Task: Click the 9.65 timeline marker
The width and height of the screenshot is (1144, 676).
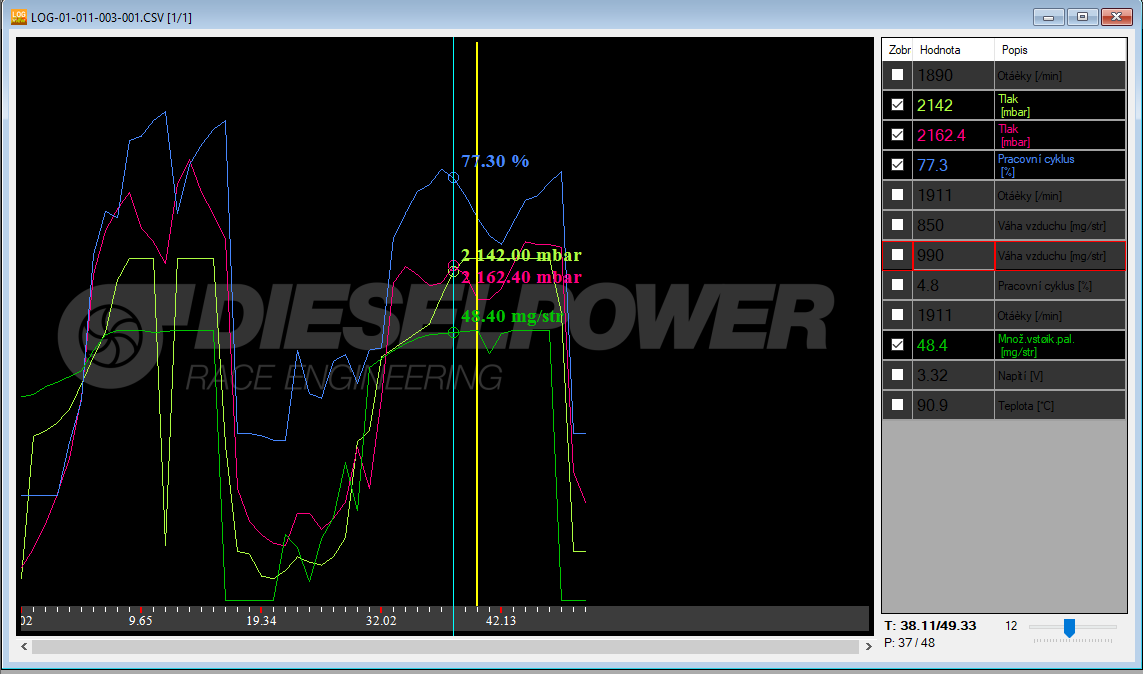Action: [141, 621]
